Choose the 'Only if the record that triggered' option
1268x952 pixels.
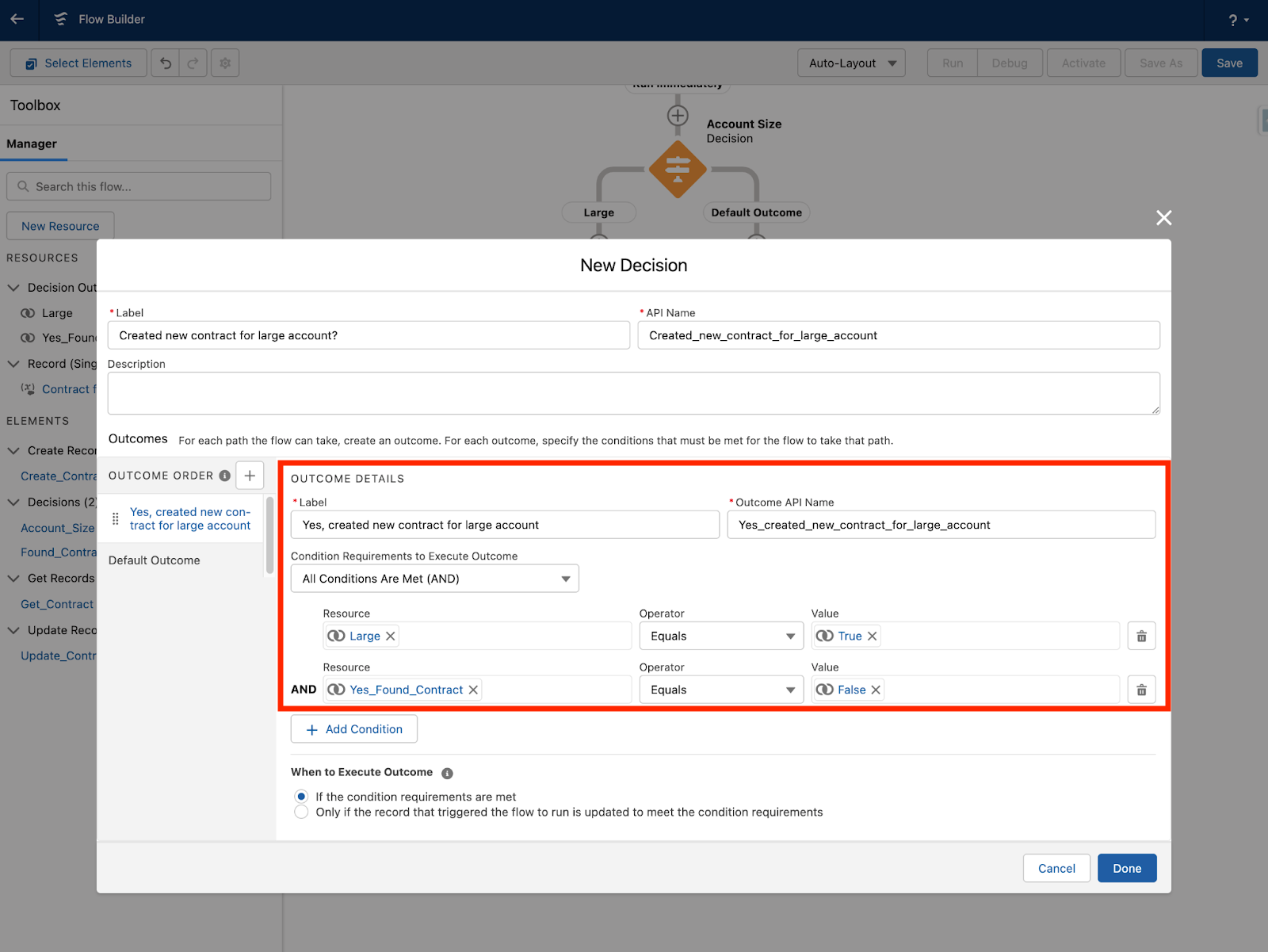(x=301, y=811)
